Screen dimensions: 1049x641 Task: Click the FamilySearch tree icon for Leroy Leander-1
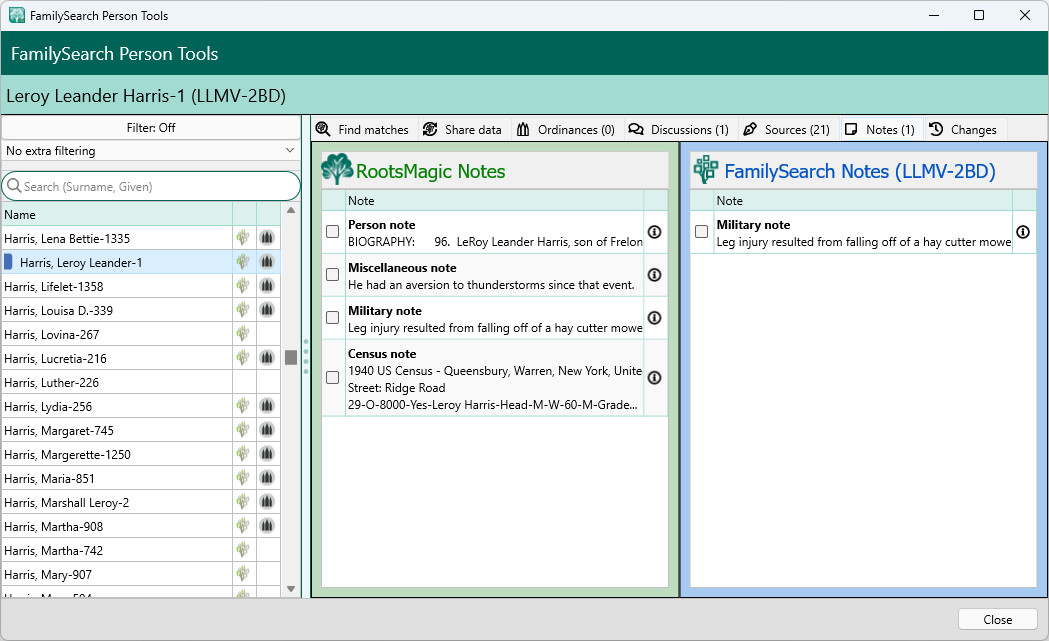click(243, 262)
